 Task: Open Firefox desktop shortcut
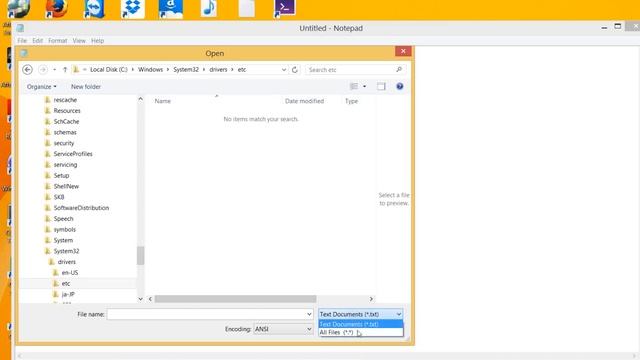(x=56, y=8)
